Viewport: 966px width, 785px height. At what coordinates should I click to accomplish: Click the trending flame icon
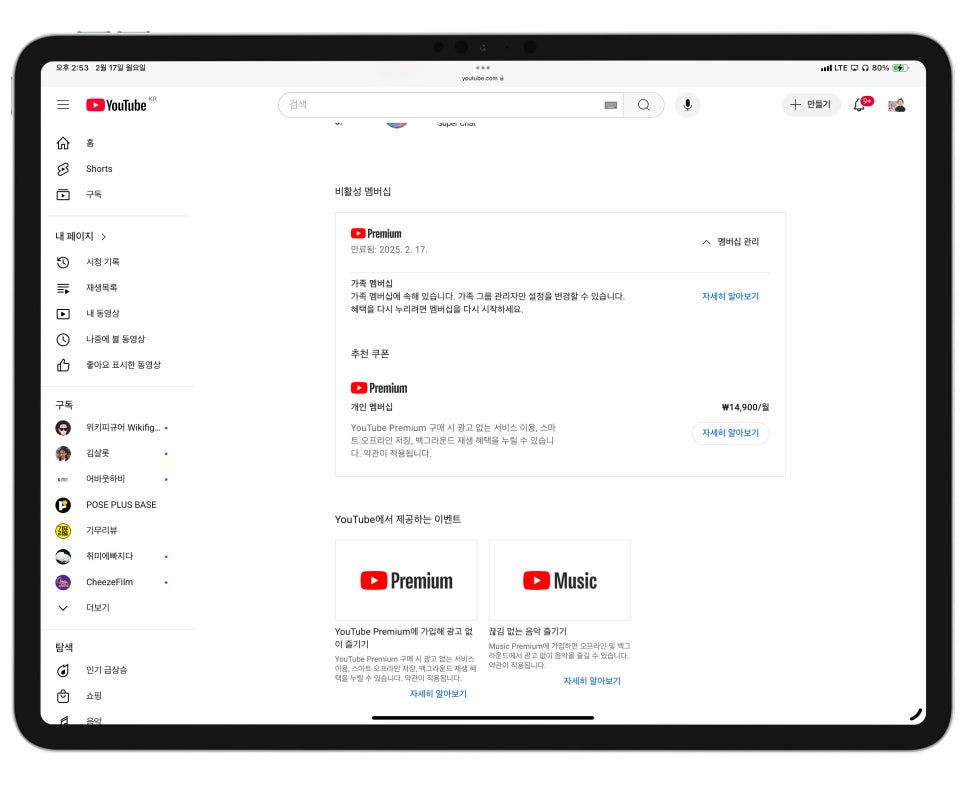click(63, 670)
